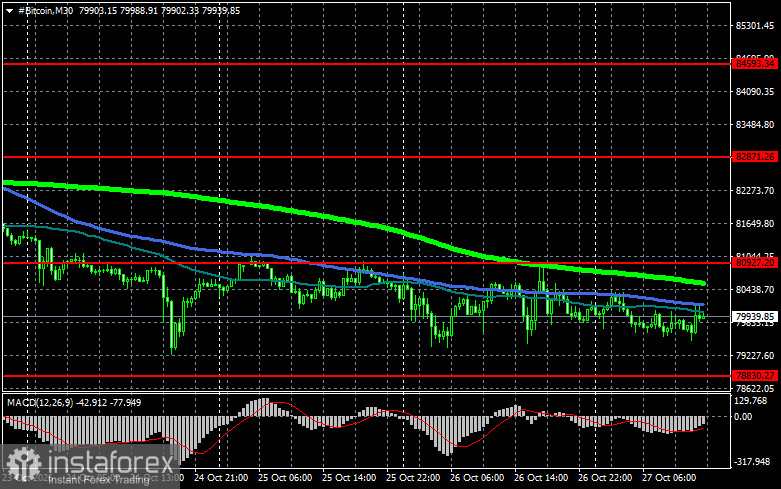Screen dimensions: 781x489
Task: Click the 85301.45 price axis value
Action: pyautogui.click(x=755, y=26)
